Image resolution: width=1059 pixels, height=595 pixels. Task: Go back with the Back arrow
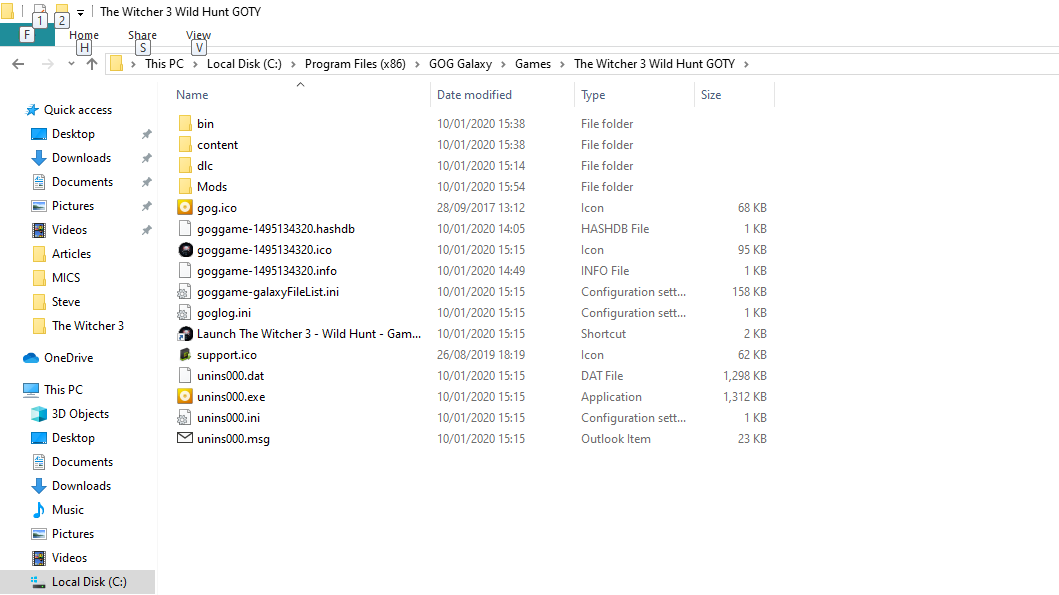point(18,64)
